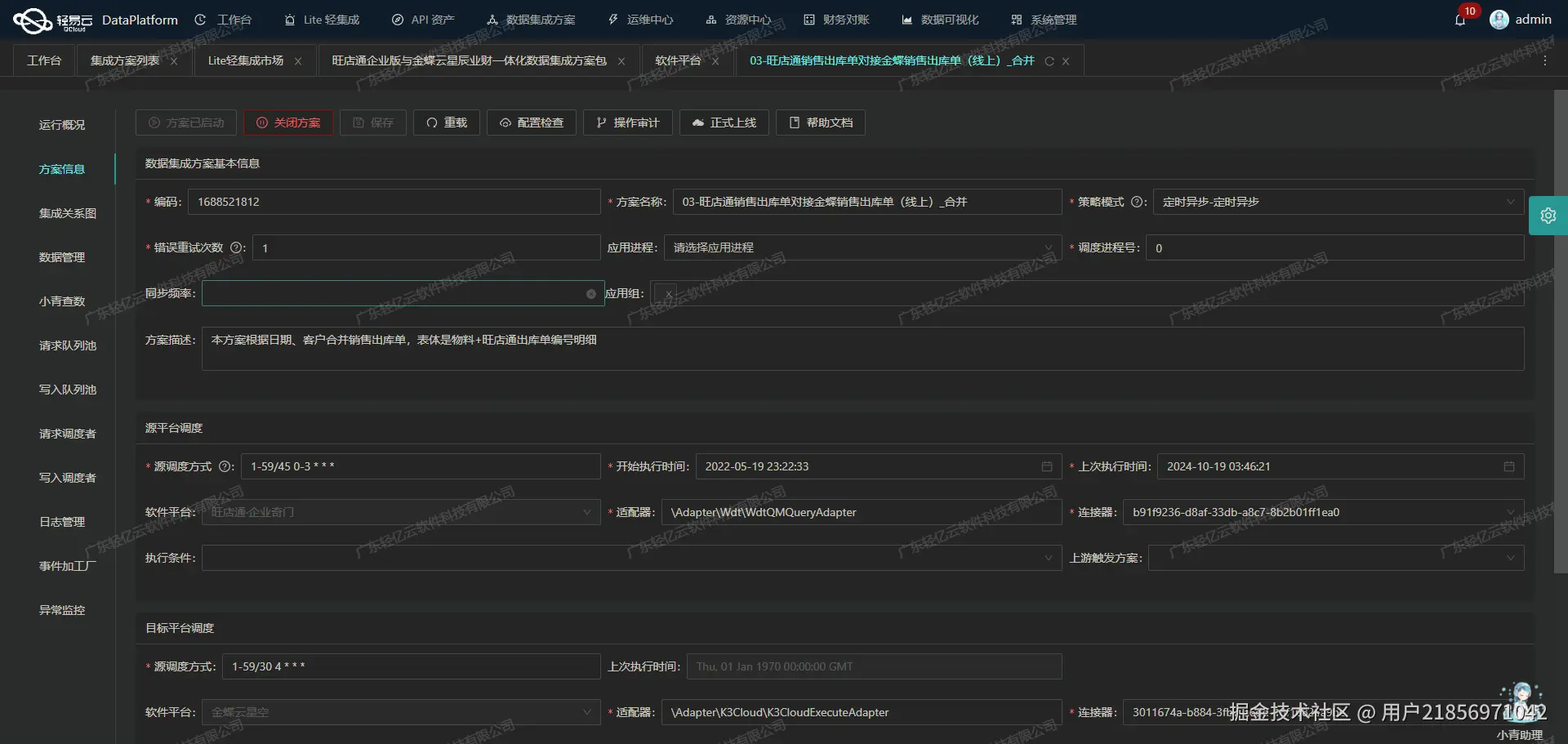The width and height of the screenshot is (1568, 744).
Task: Open 数据可视化 menu
Action: click(x=941, y=20)
